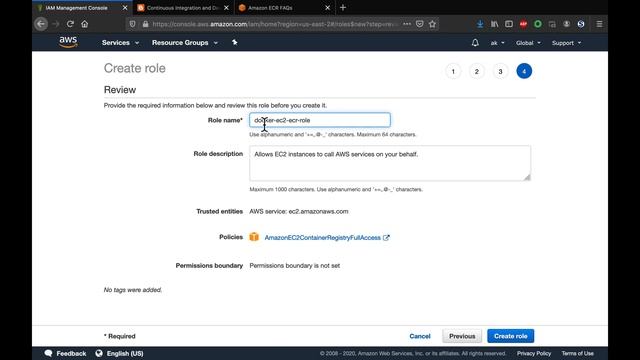Image resolution: width=640 pixels, height=360 pixels.
Task: Click the AWS logo home icon
Action: 68,42
